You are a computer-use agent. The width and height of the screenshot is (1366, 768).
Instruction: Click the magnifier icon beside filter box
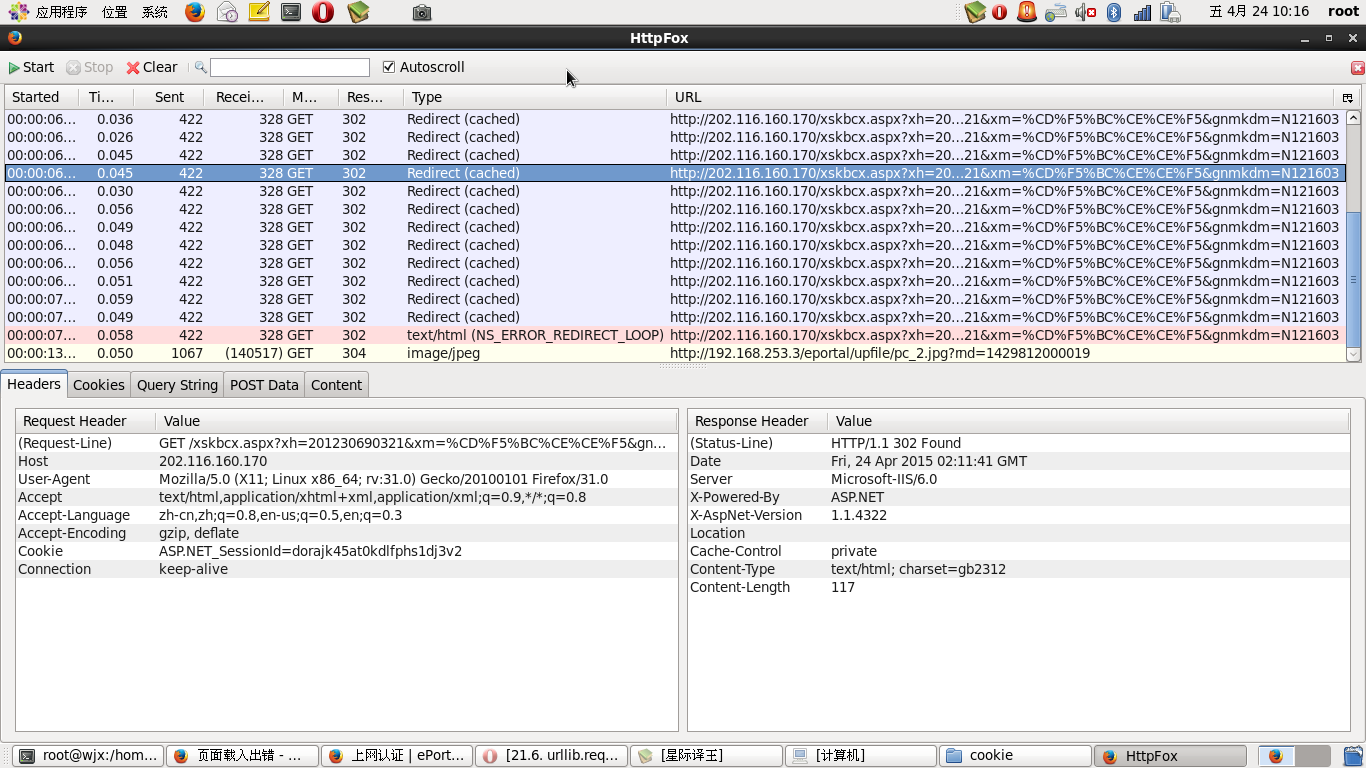(201, 67)
